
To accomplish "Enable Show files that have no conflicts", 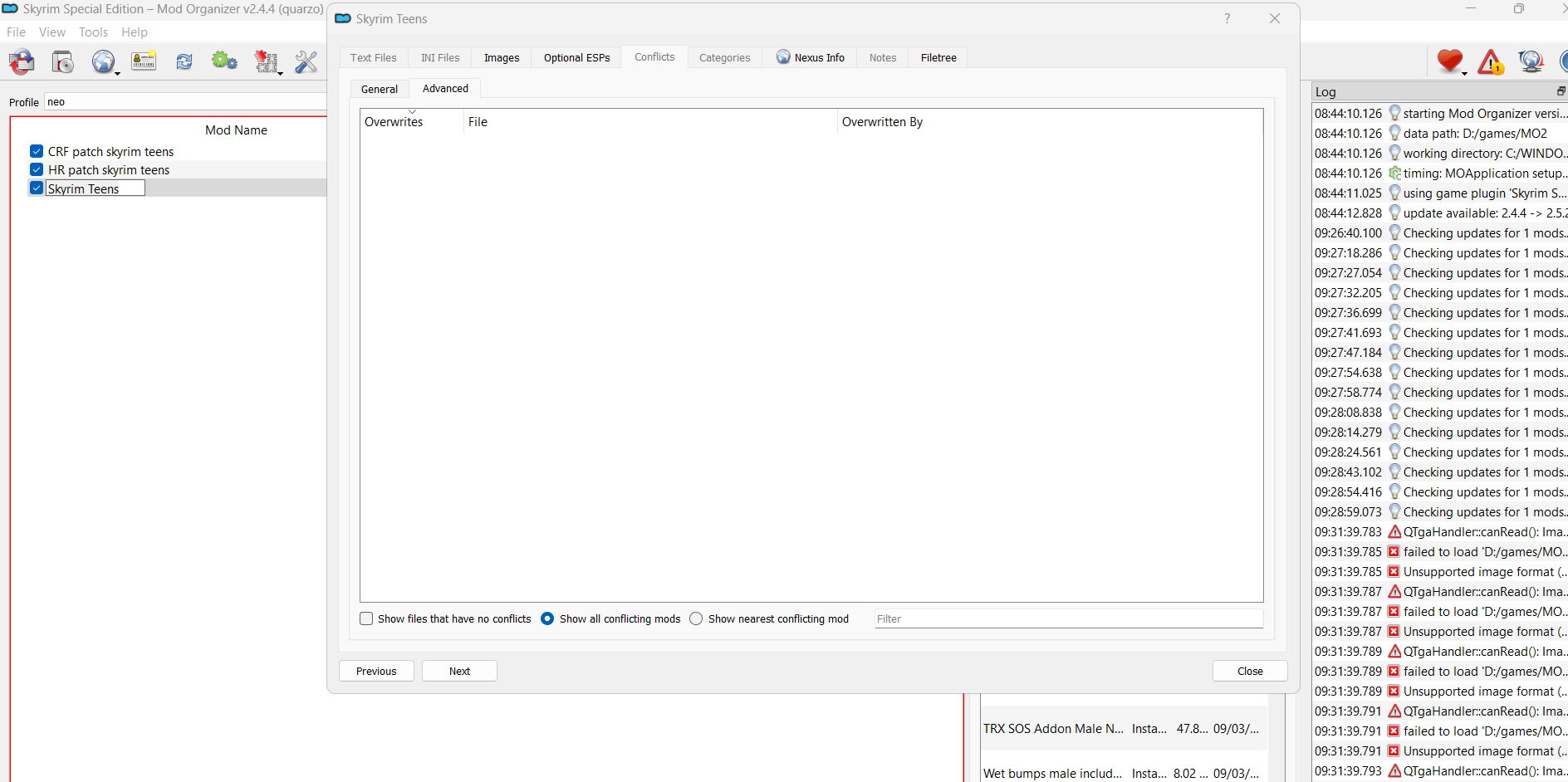I will click(366, 618).
